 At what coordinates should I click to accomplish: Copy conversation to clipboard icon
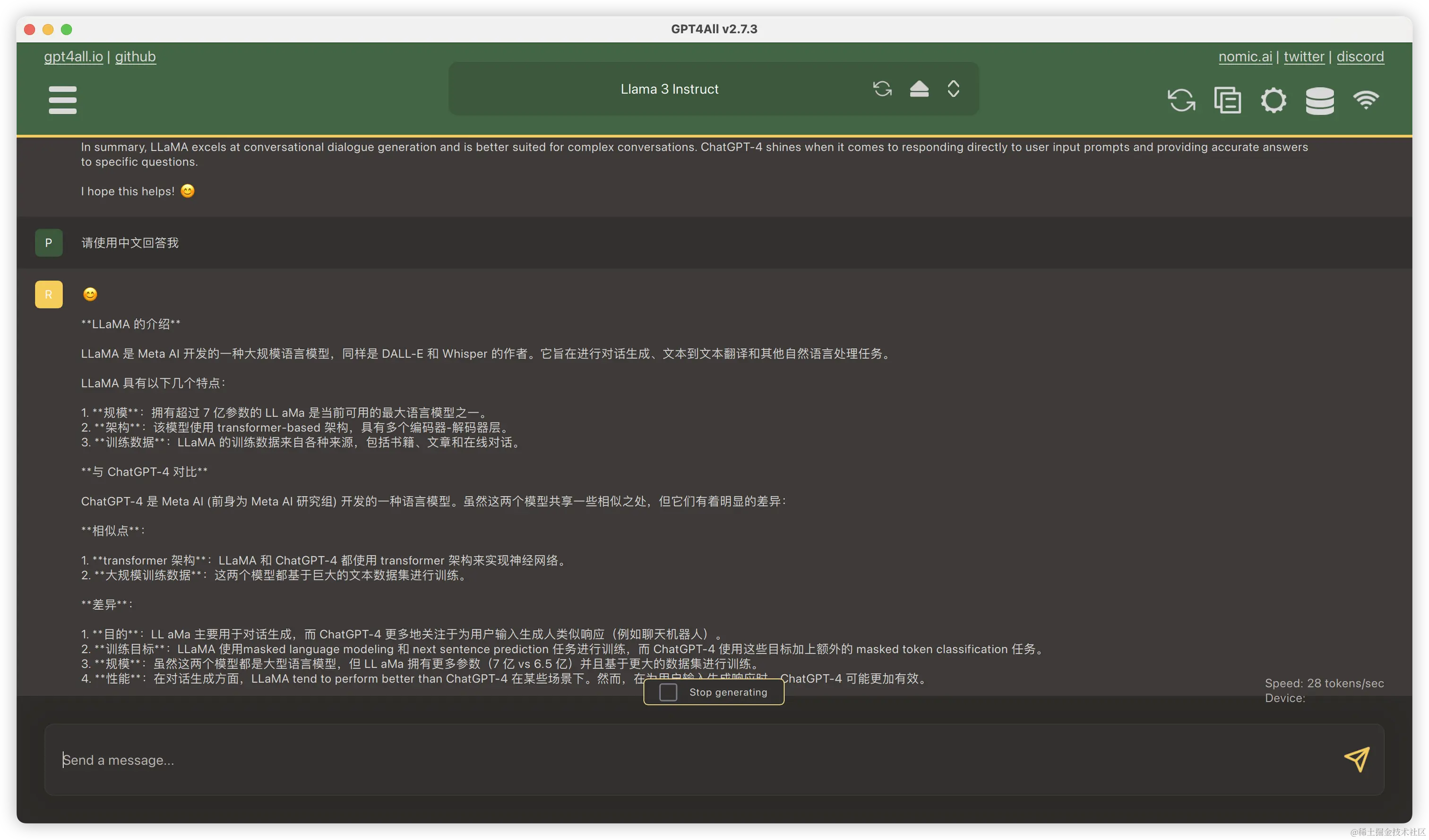1227,100
